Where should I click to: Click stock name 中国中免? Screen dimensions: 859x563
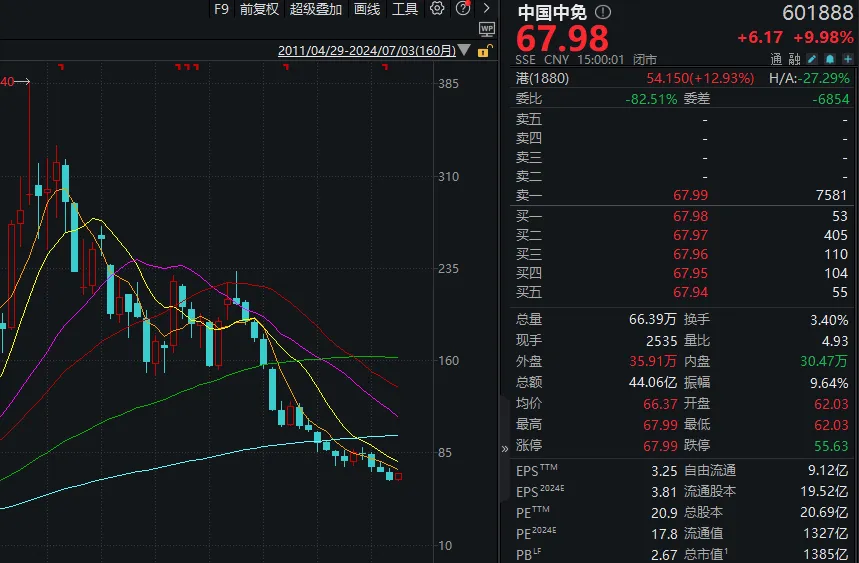tap(552, 12)
